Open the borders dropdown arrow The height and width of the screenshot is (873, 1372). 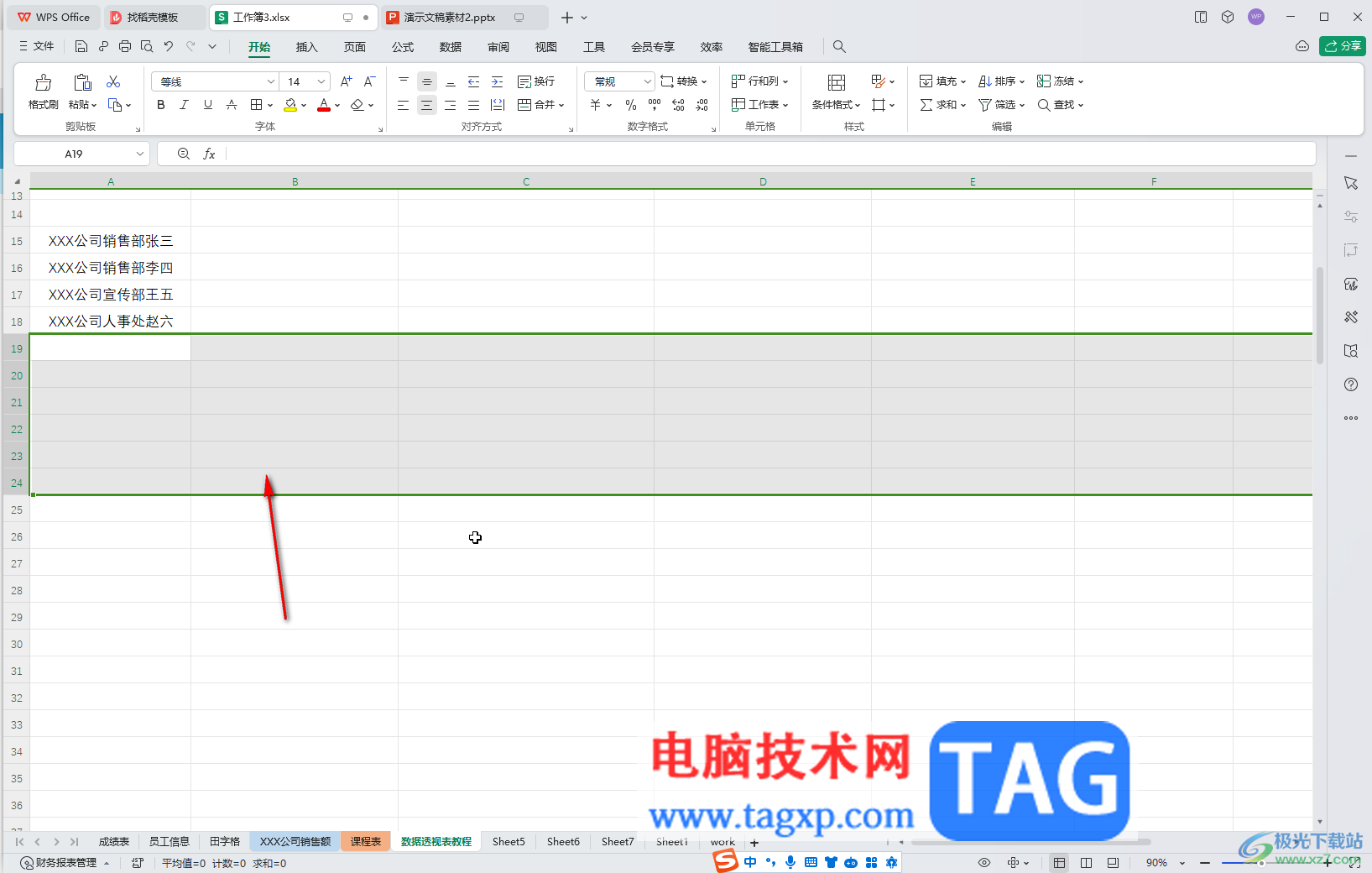click(270, 106)
